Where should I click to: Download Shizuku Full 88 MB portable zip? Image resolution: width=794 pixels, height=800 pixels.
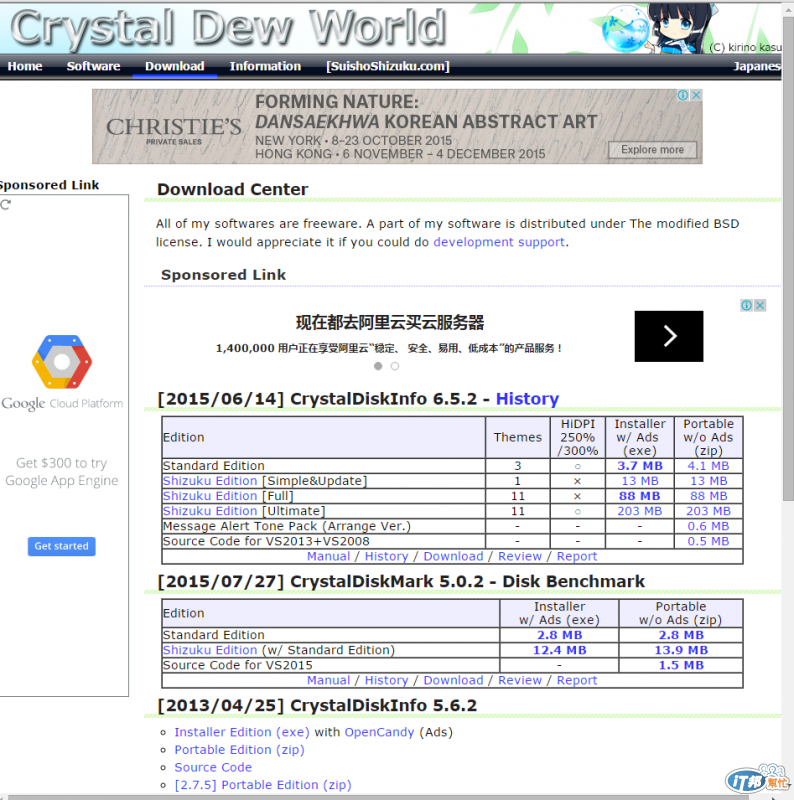pyautogui.click(x=708, y=496)
